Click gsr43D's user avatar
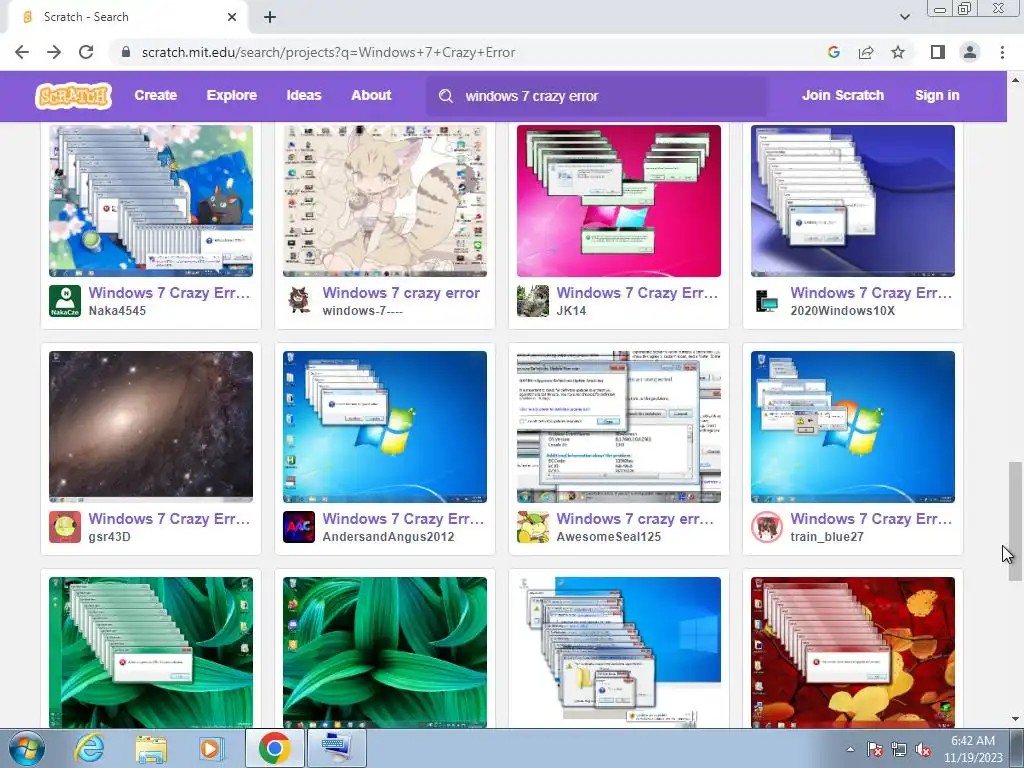1024x768 pixels. (x=65, y=527)
